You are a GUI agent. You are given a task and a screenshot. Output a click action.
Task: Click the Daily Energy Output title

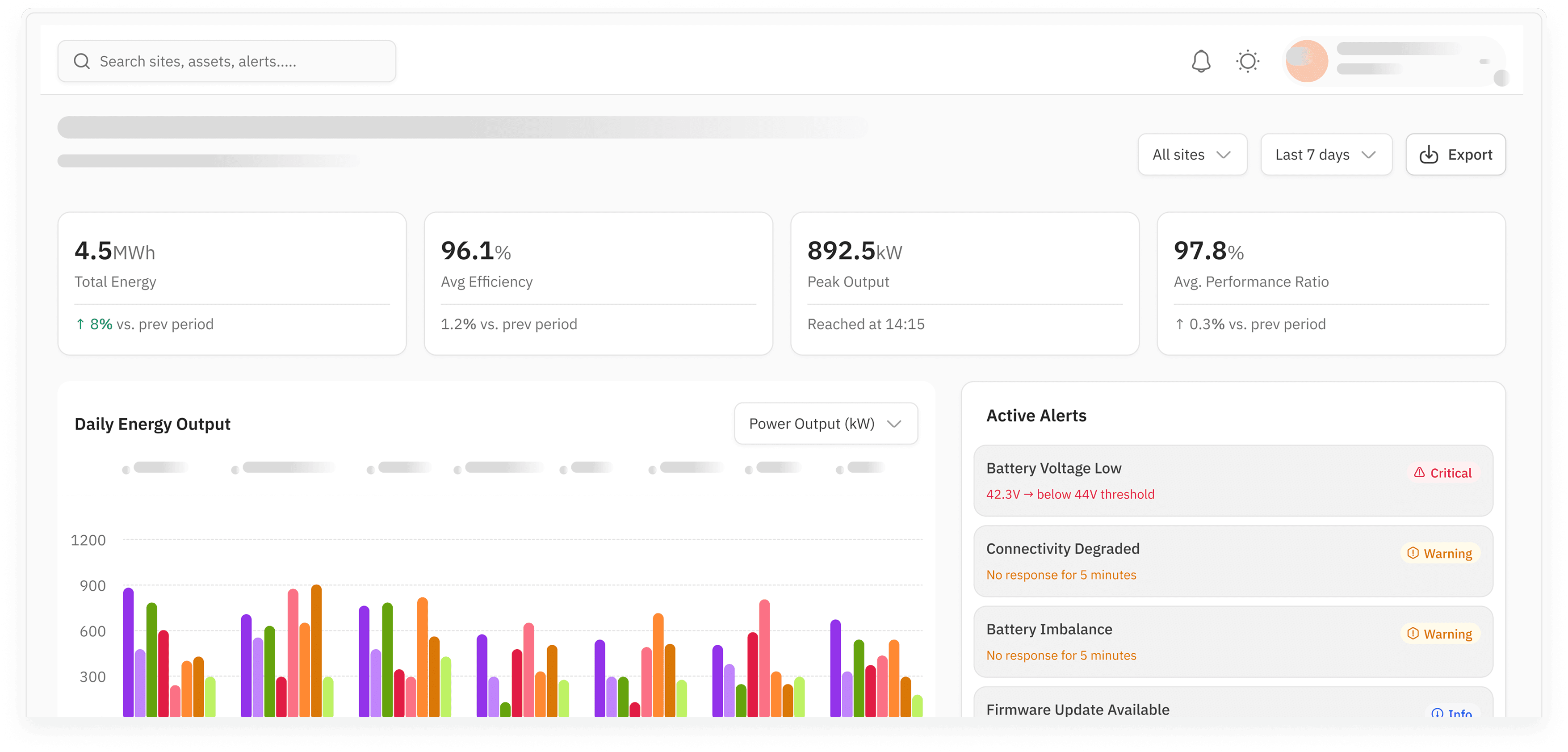pos(152,424)
